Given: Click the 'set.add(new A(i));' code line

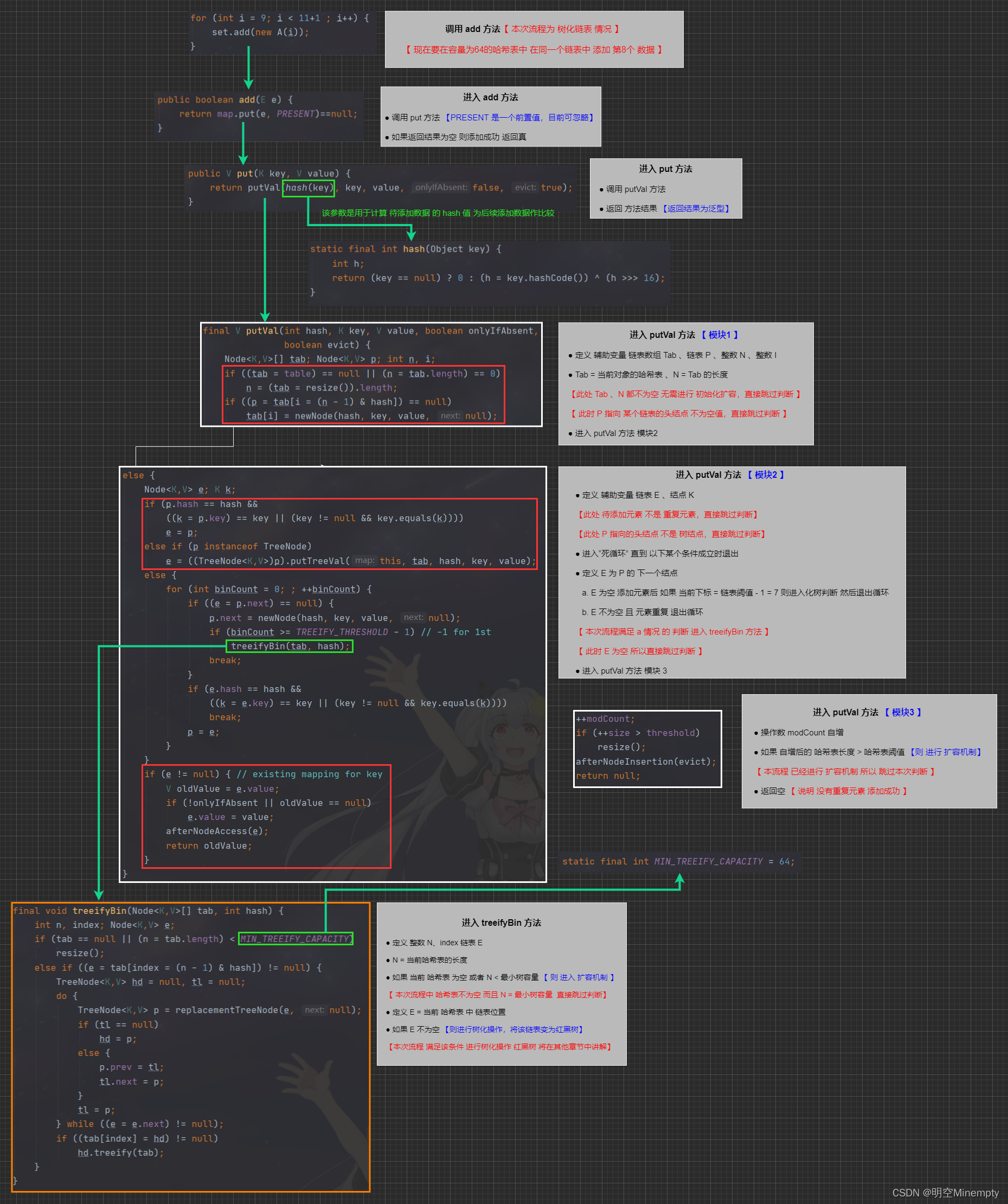Looking at the screenshot, I should point(261,33).
